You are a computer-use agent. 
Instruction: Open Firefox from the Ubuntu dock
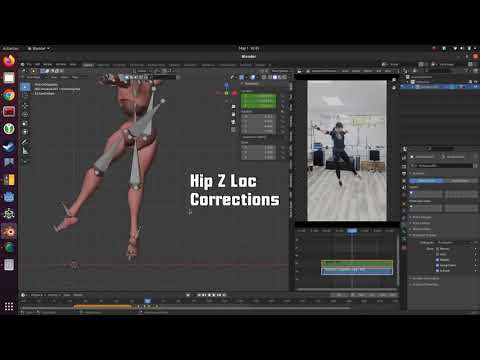point(9,61)
